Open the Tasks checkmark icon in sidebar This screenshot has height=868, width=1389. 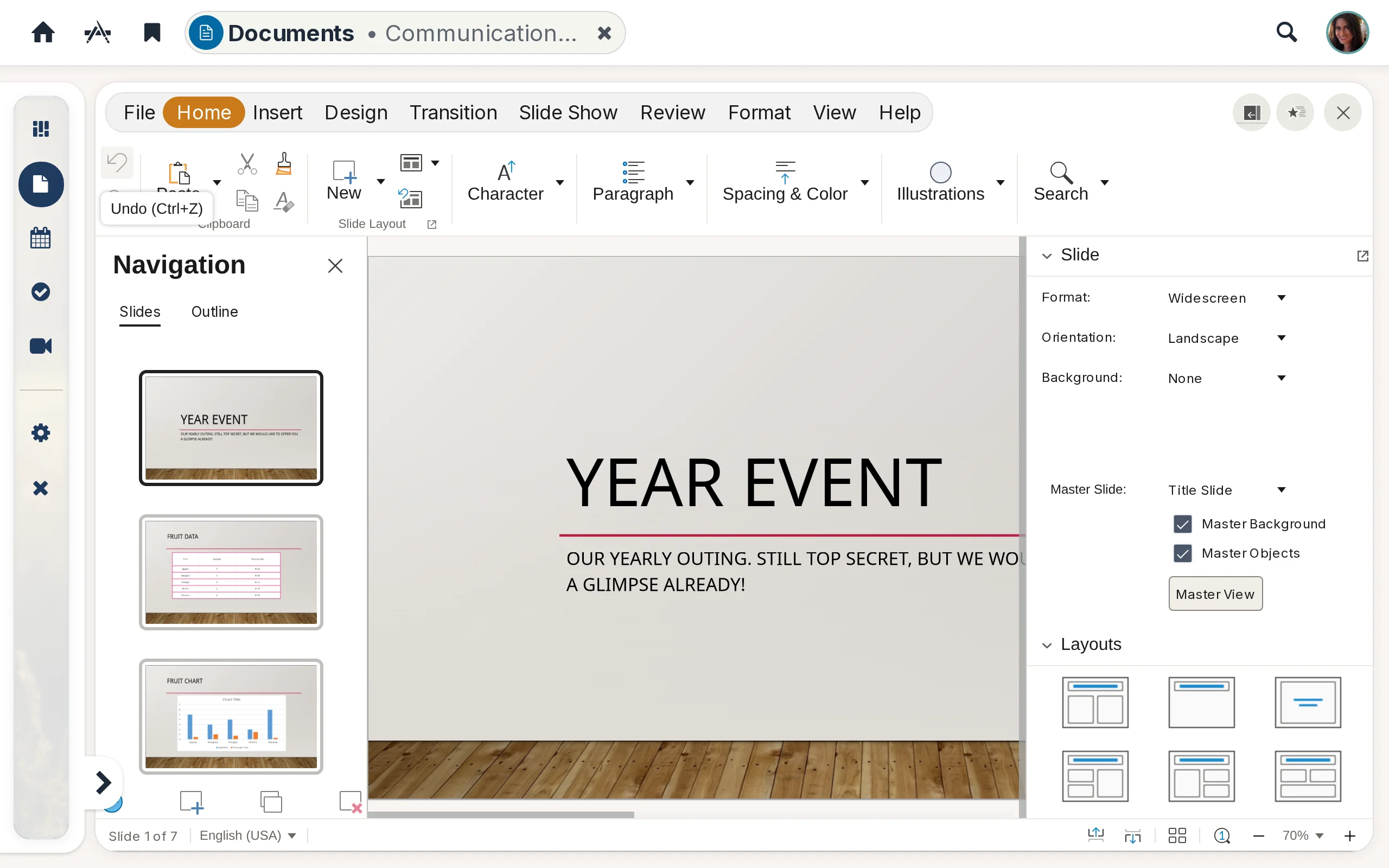(x=41, y=292)
